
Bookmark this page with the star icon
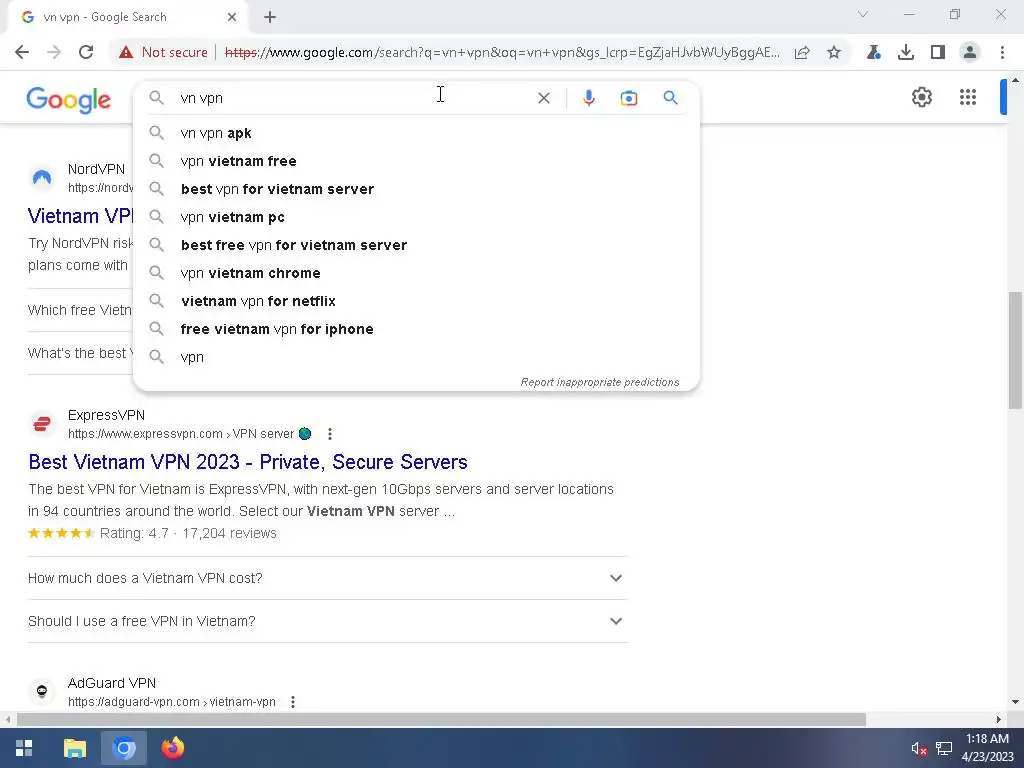coord(834,52)
